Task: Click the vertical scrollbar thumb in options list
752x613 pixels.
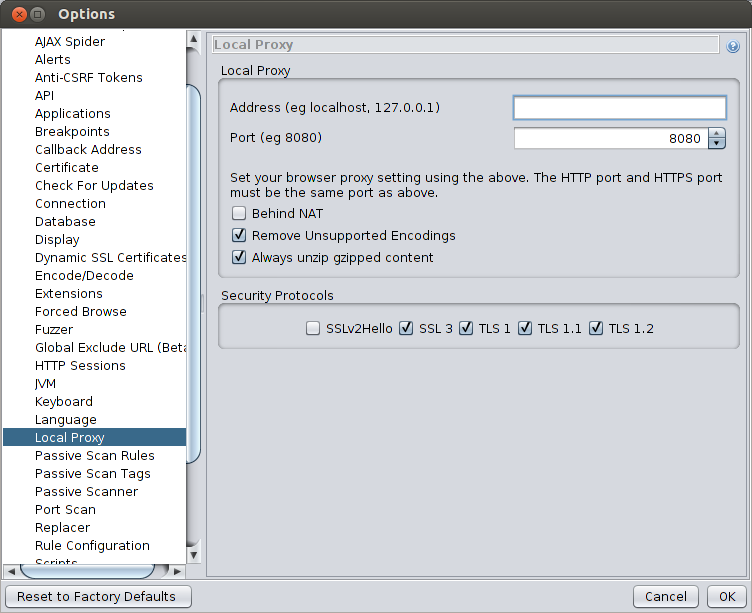Action: click(x=193, y=273)
